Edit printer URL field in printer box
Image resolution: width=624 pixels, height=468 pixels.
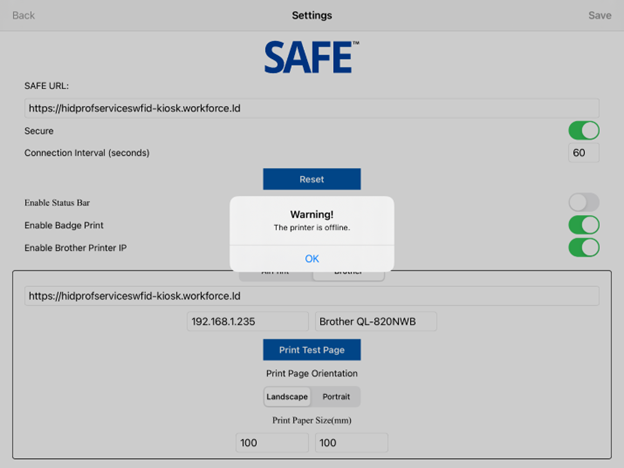click(x=312, y=296)
